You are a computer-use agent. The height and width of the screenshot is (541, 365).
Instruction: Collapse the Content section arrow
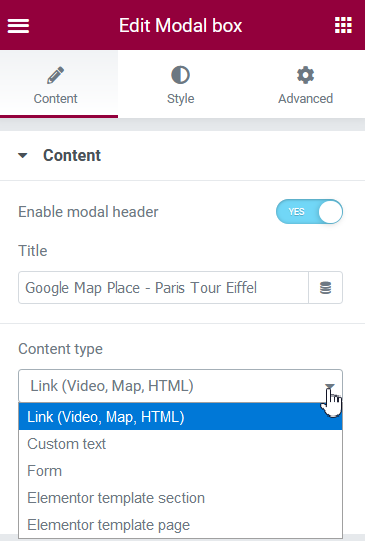tap(23, 155)
